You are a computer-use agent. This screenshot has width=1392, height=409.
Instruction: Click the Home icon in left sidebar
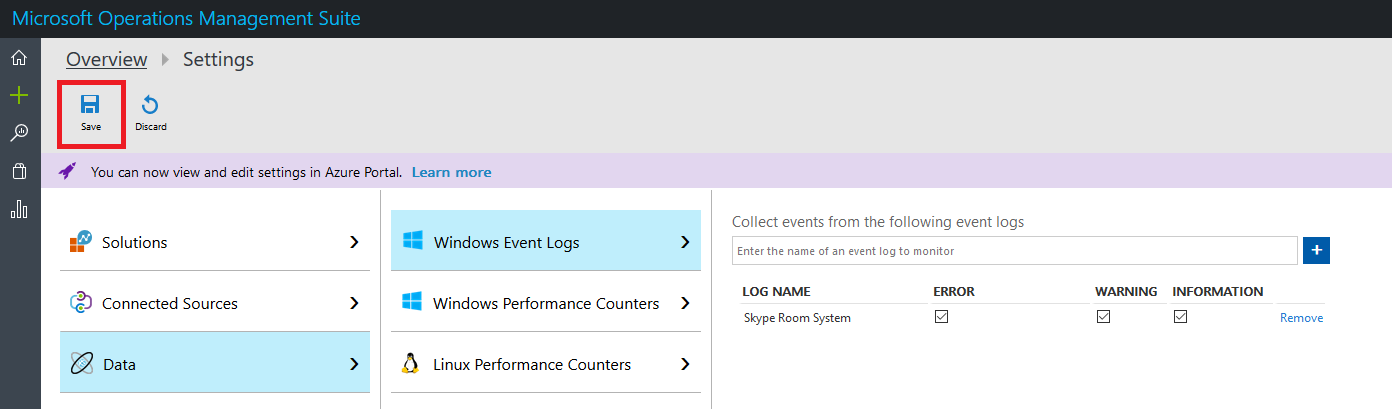tap(19, 58)
